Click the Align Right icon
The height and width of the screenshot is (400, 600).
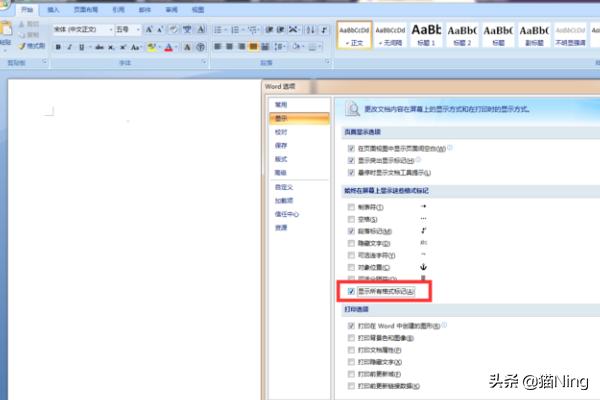point(241,47)
